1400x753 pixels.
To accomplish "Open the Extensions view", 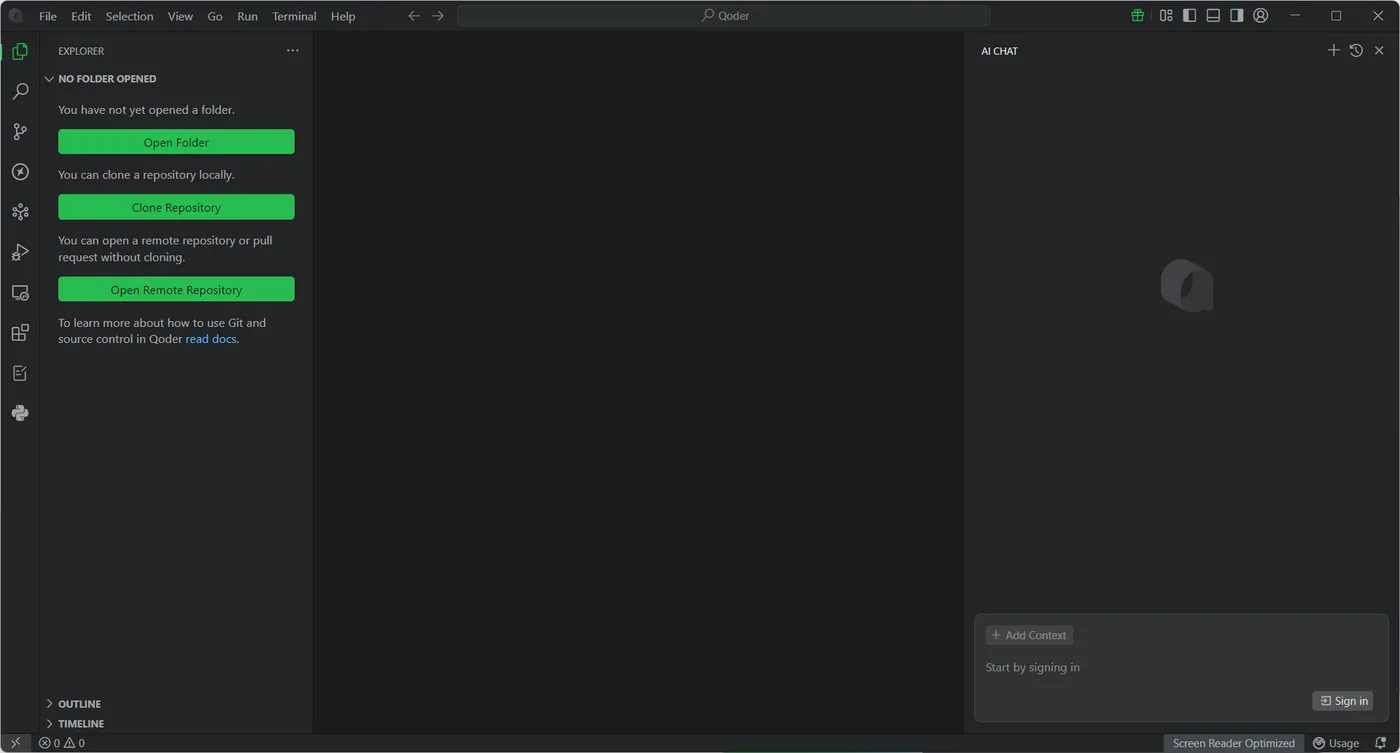I will [20, 333].
